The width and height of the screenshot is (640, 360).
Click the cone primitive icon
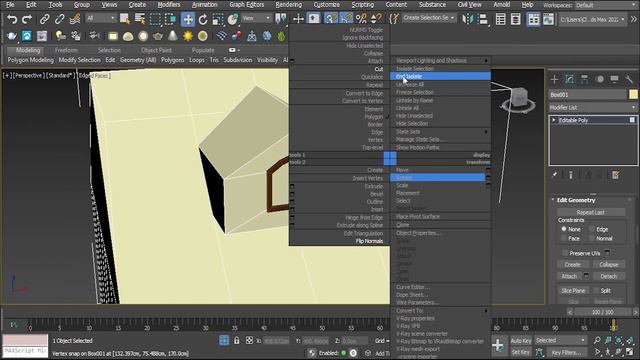[x=173, y=36]
